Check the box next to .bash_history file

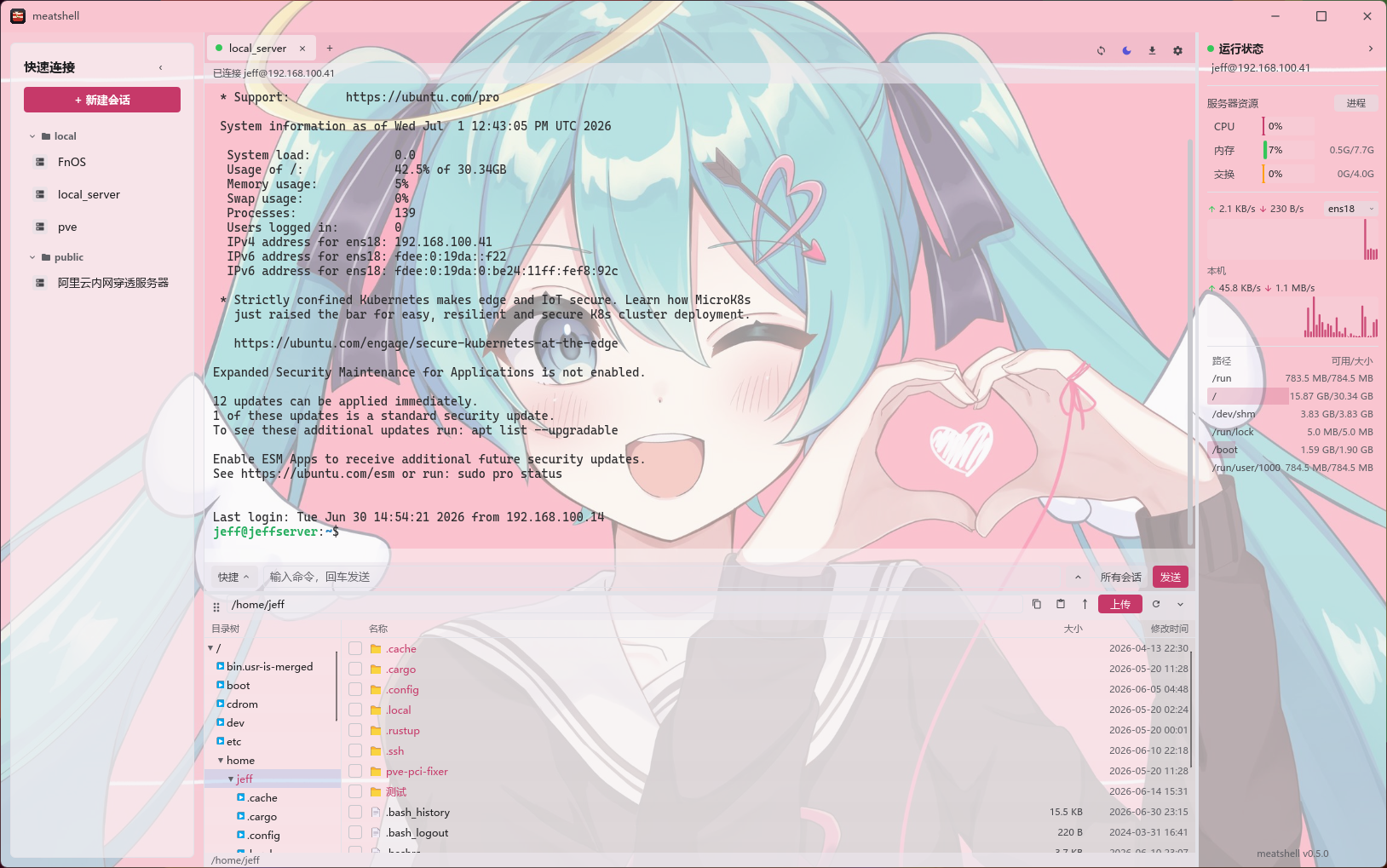pyautogui.click(x=355, y=813)
